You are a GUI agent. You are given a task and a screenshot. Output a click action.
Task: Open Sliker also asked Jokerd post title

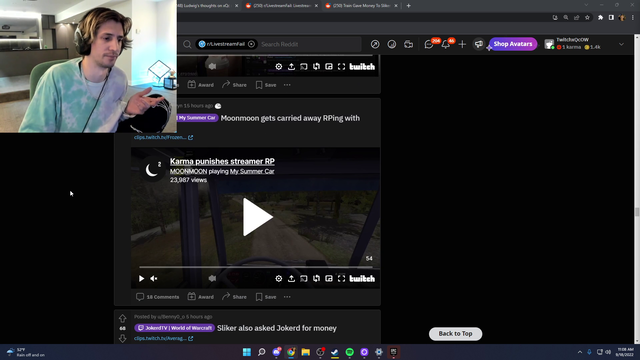coord(277,328)
